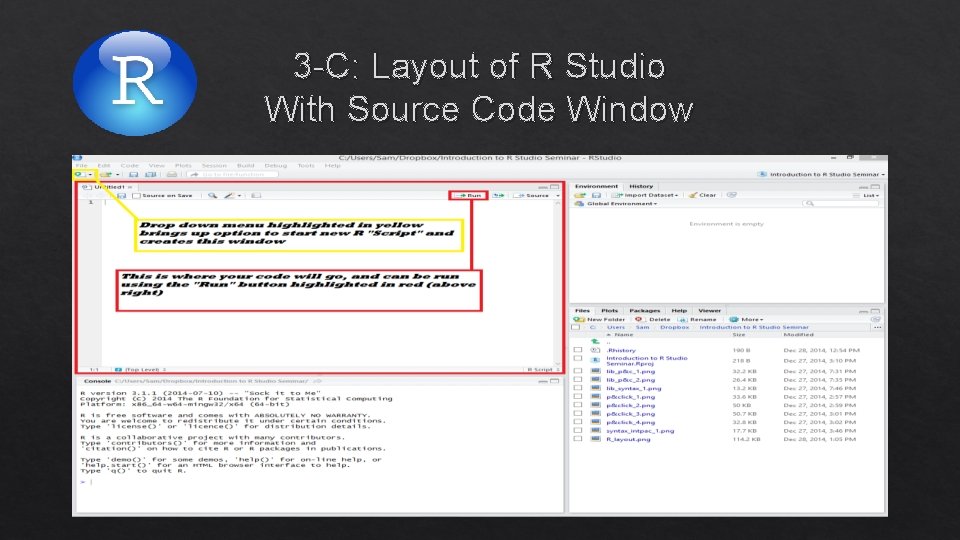Open the Debug menu
Screen dimensions: 960x540
(x=276, y=165)
